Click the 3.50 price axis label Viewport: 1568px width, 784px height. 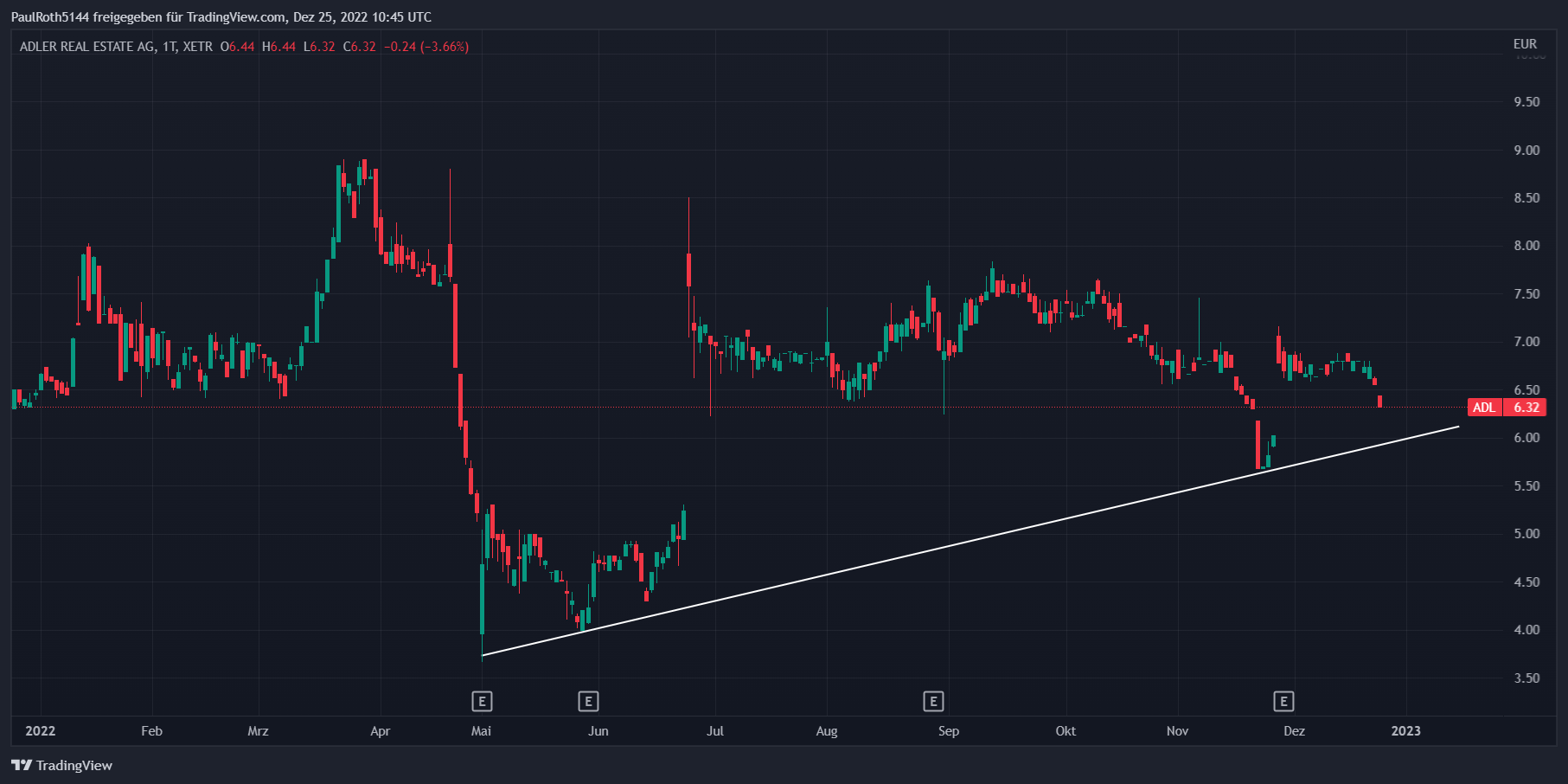click(x=1526, y=678)
